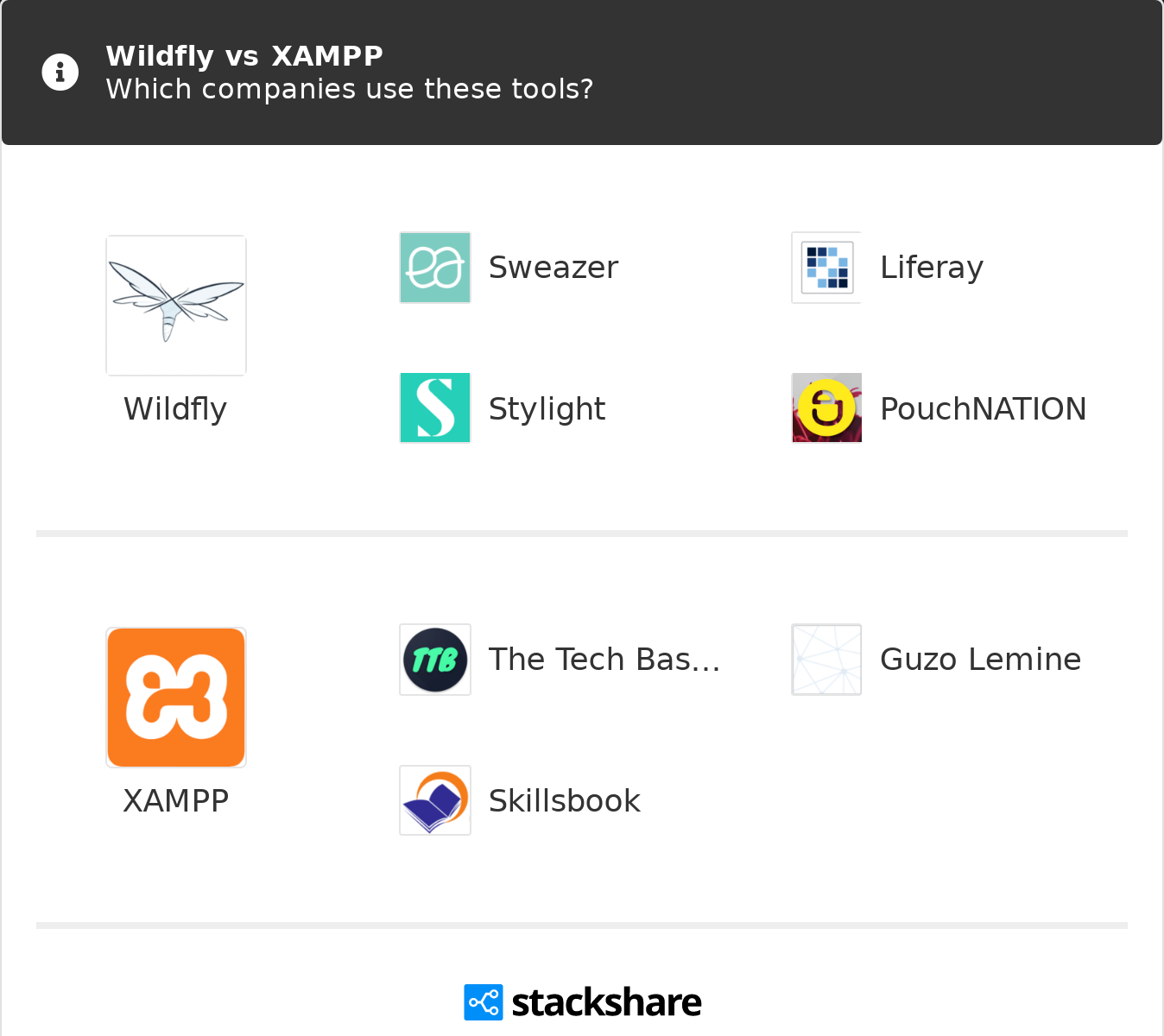Click the Guzo Lemine placeholder thumbnail
1164x1036 pixels.
(x=826, y=660)
